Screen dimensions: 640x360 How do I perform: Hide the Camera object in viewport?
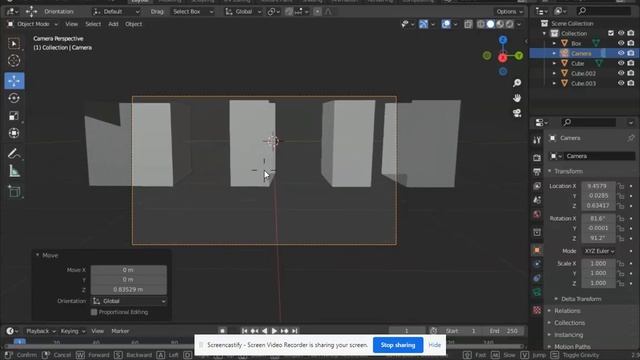click(x=621, y=53)
